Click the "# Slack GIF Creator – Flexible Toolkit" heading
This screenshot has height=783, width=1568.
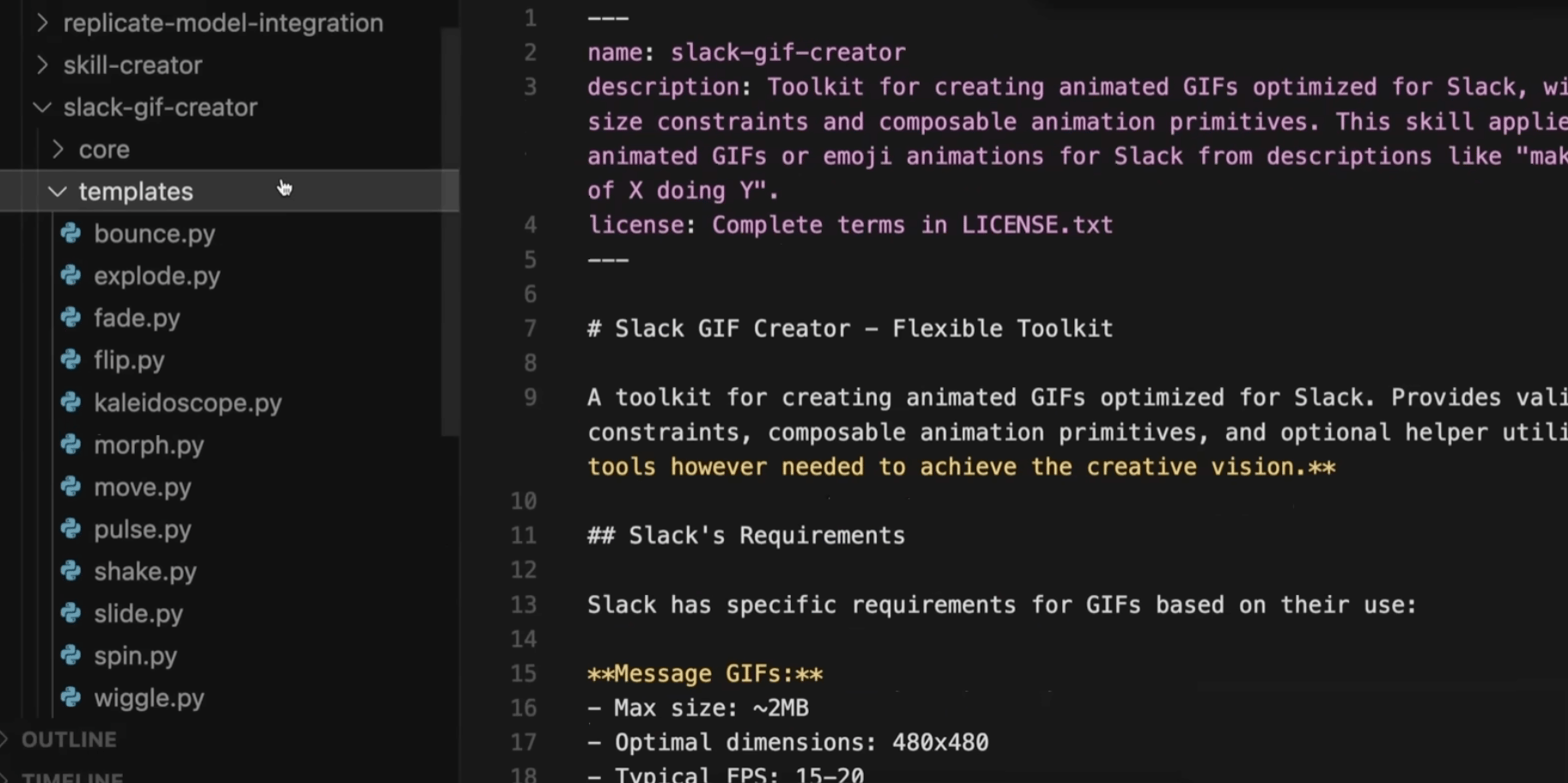[x=850, y=328]
